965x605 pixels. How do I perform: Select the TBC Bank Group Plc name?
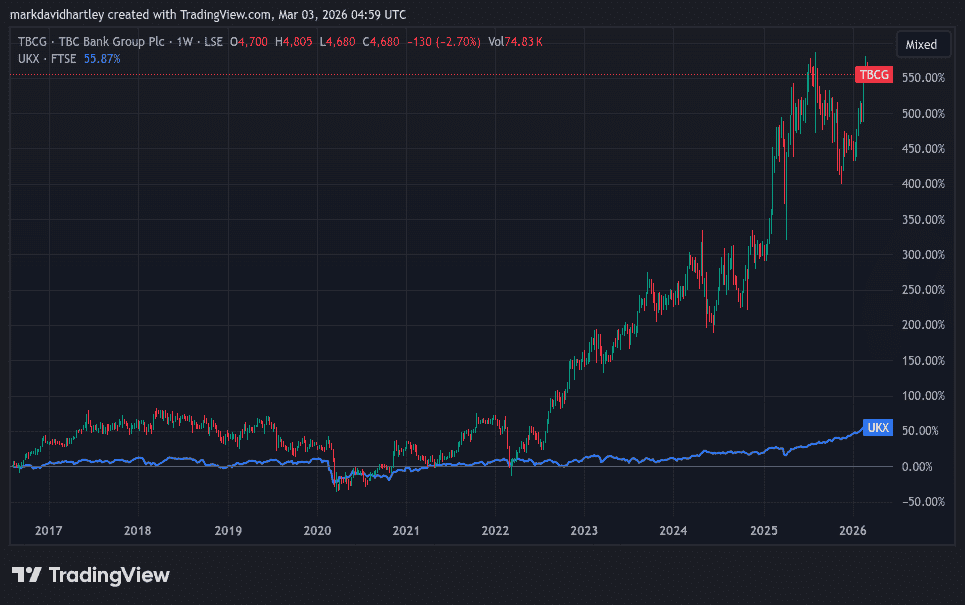tap(110, 42)
